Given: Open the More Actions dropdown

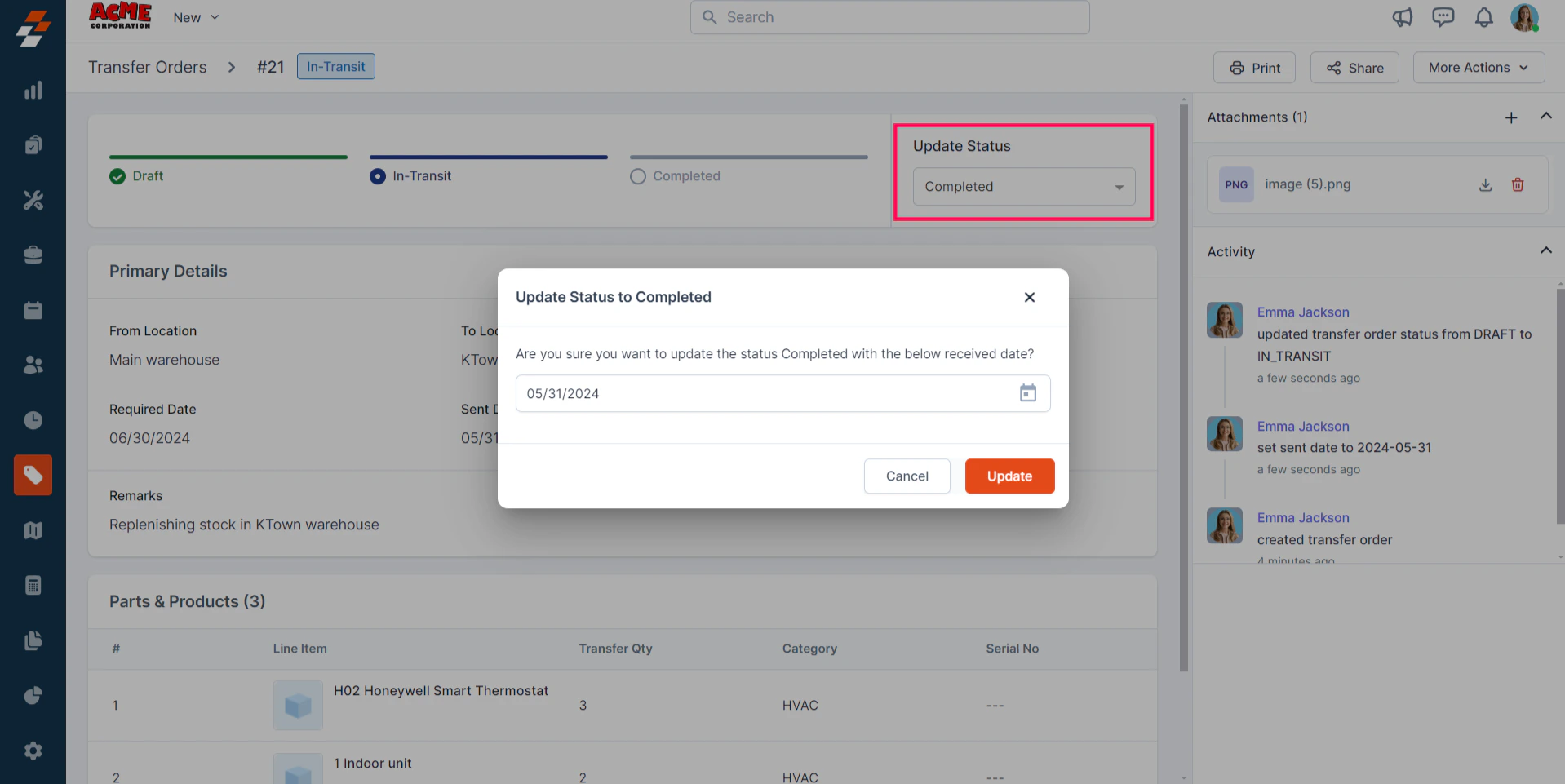Looking at the screenshot, I should [1479, 68].
